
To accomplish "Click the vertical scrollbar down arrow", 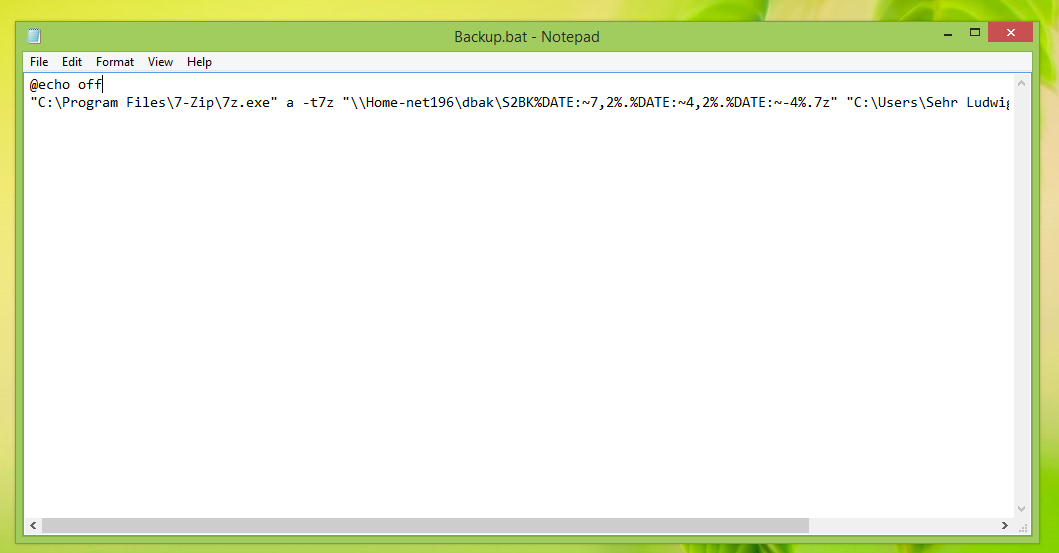I will [x=1023, y=508].
